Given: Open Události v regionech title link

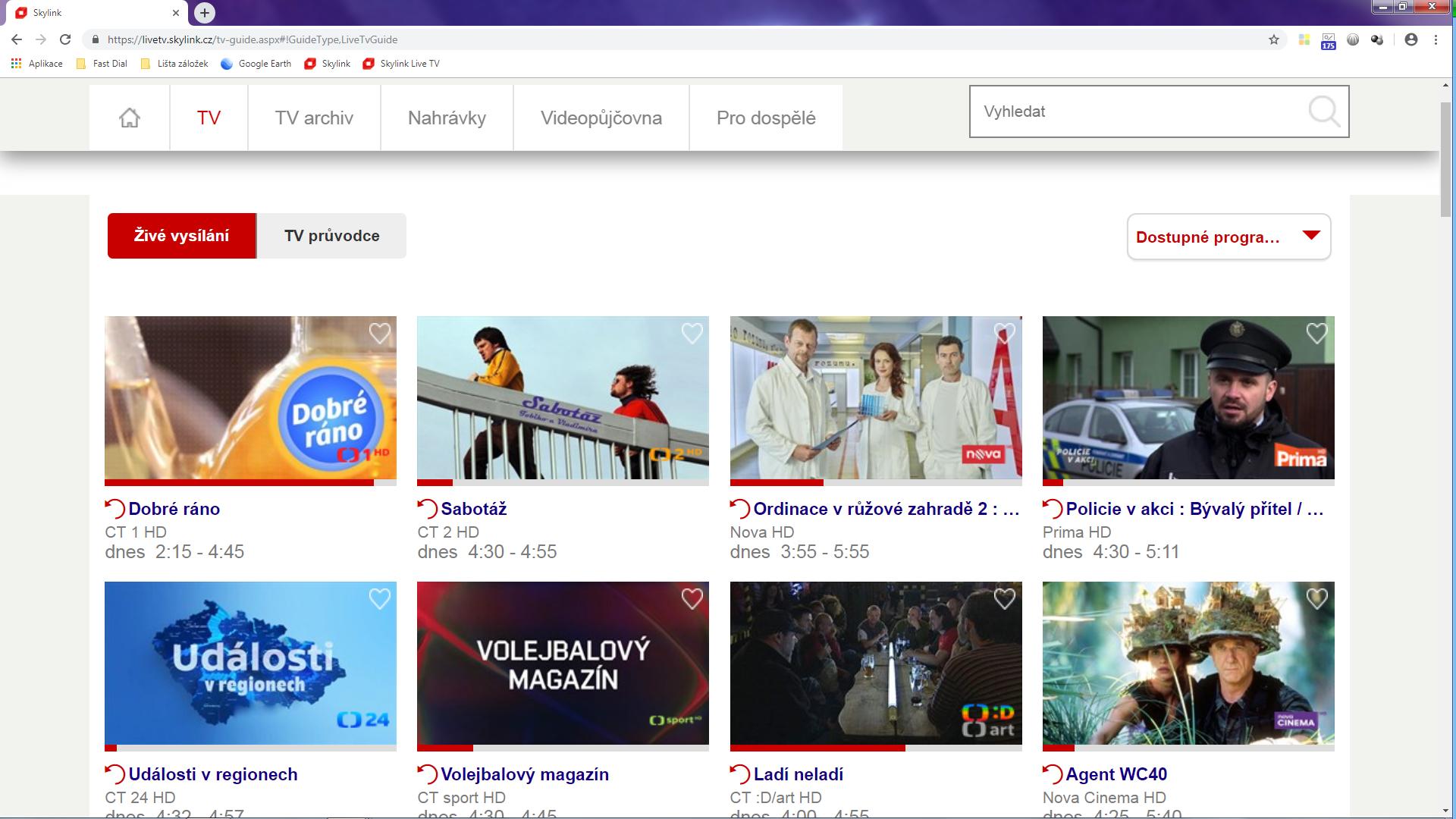Looking at the screenshot, I should click(213, 774).
